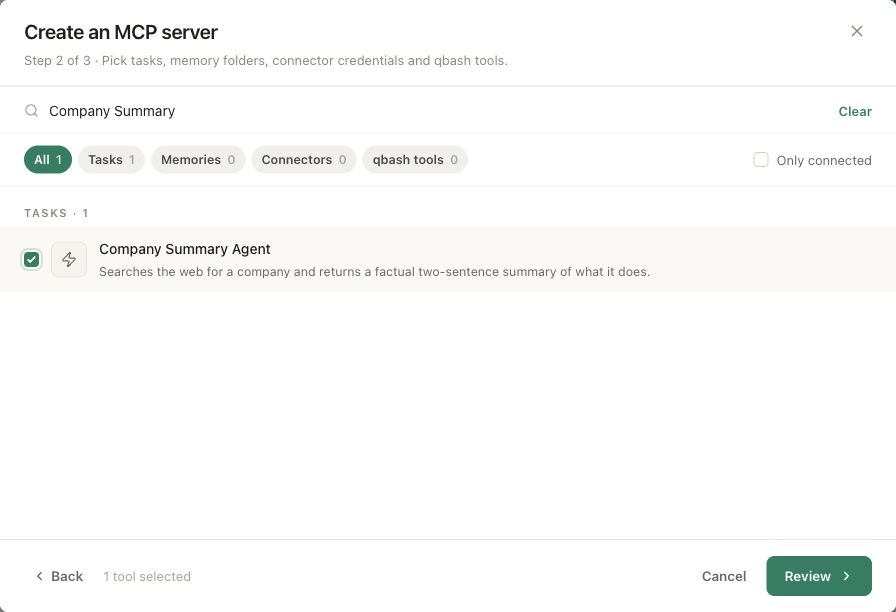Enable the Only connected checkbox
896x612 pixels.
pyautogui.click(x=761, y=160)
